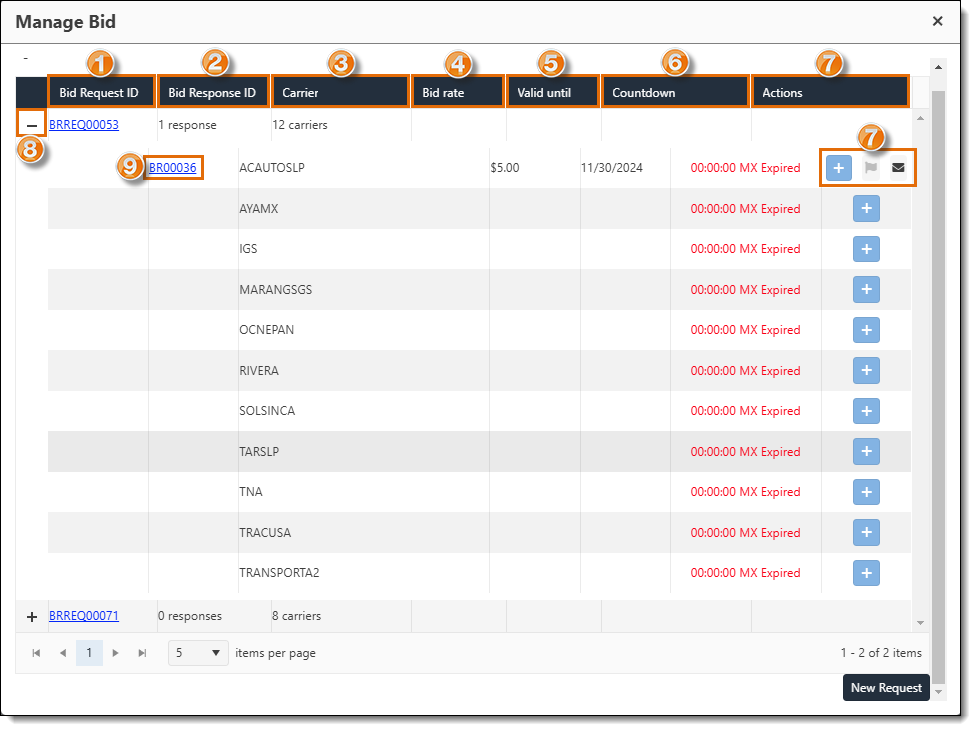Click the Countdown column header
This screenshot has width=976, height=731.
[675, 92]
